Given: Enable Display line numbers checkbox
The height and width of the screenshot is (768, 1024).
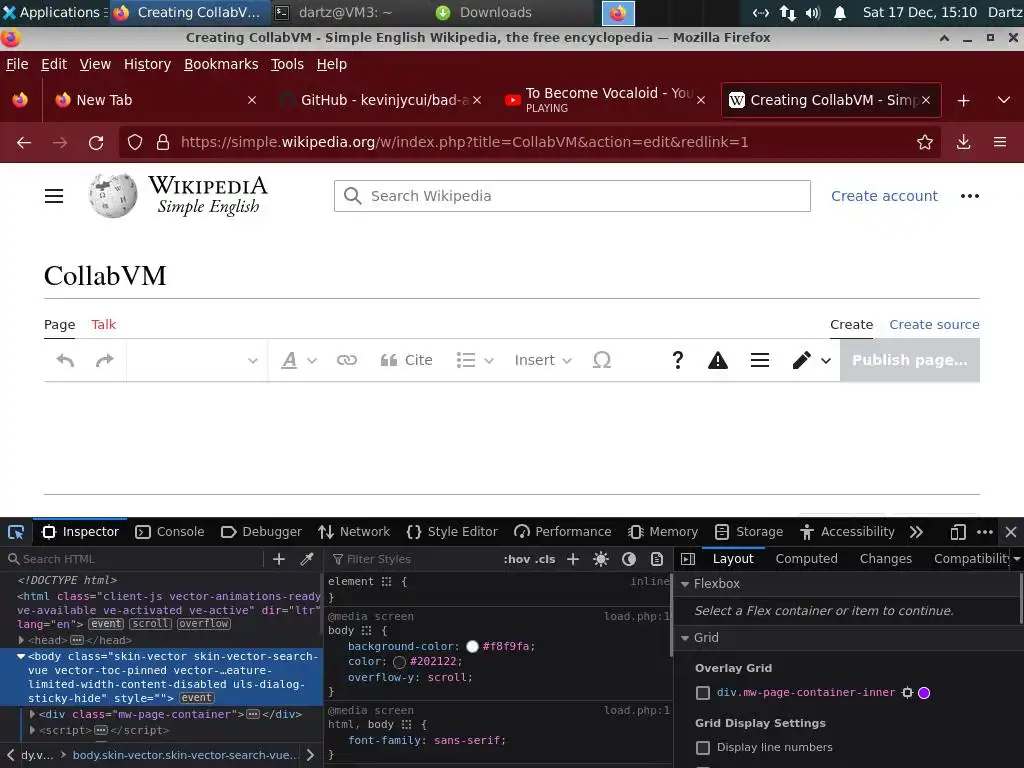Looking at the screenshot, I should 703,748.
